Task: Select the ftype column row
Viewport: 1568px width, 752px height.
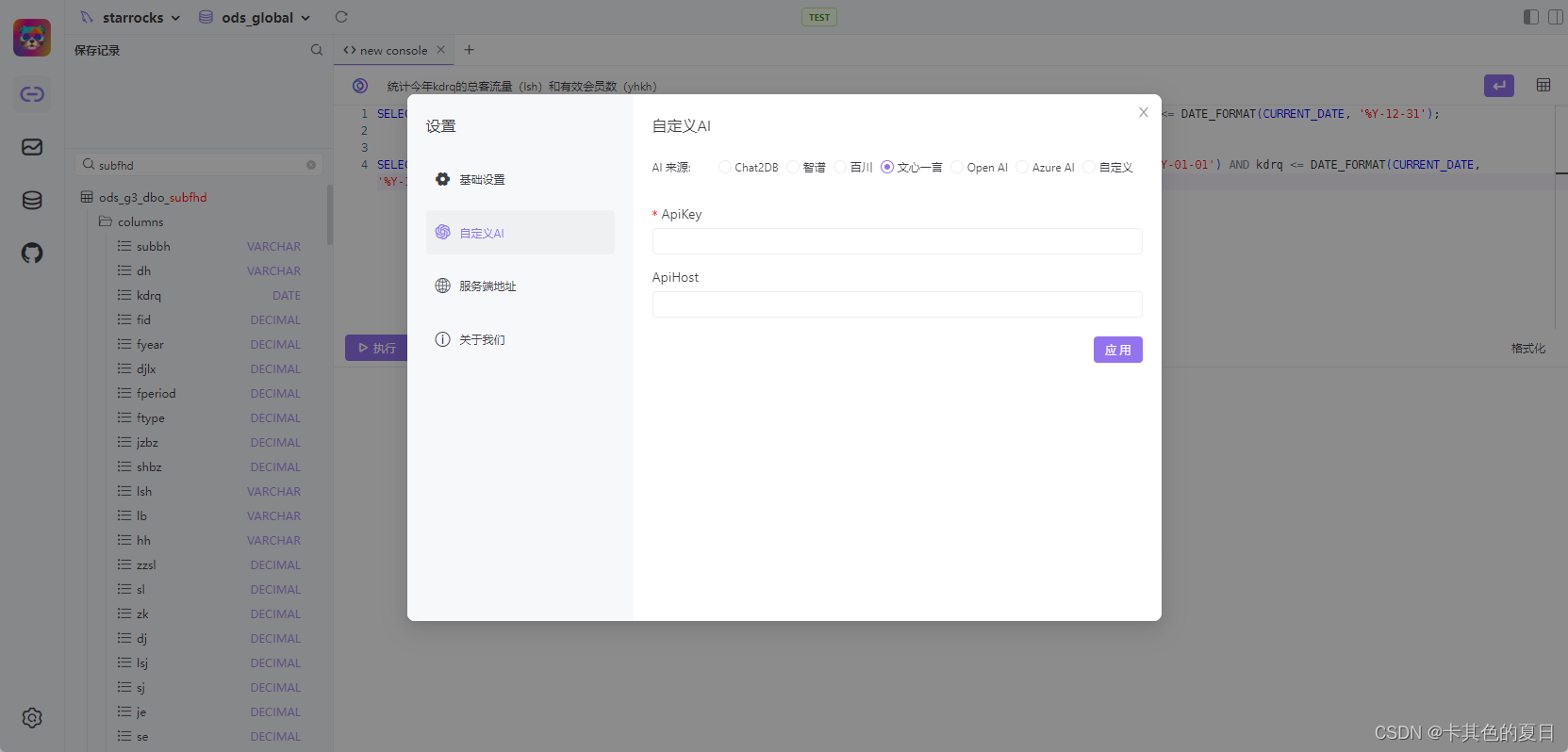Action: 208,417
